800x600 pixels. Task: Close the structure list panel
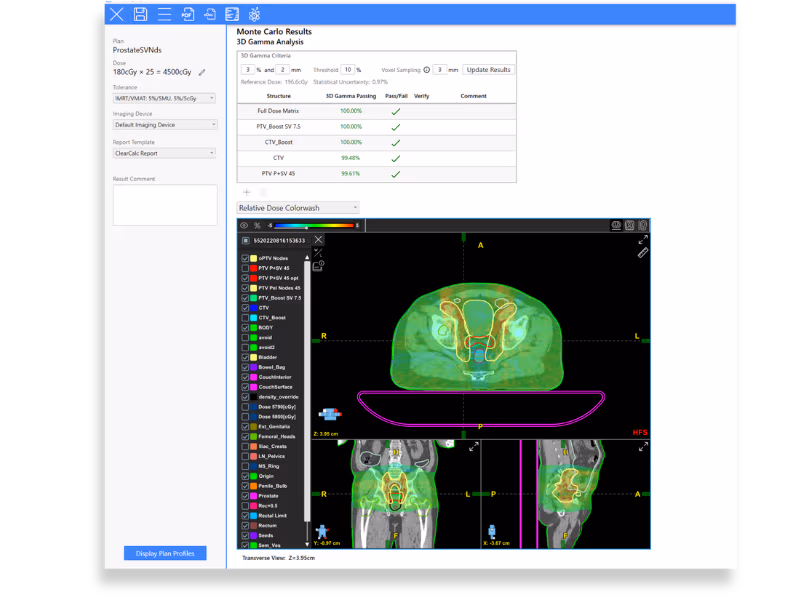pyautogui.click(x=318, y=240)
